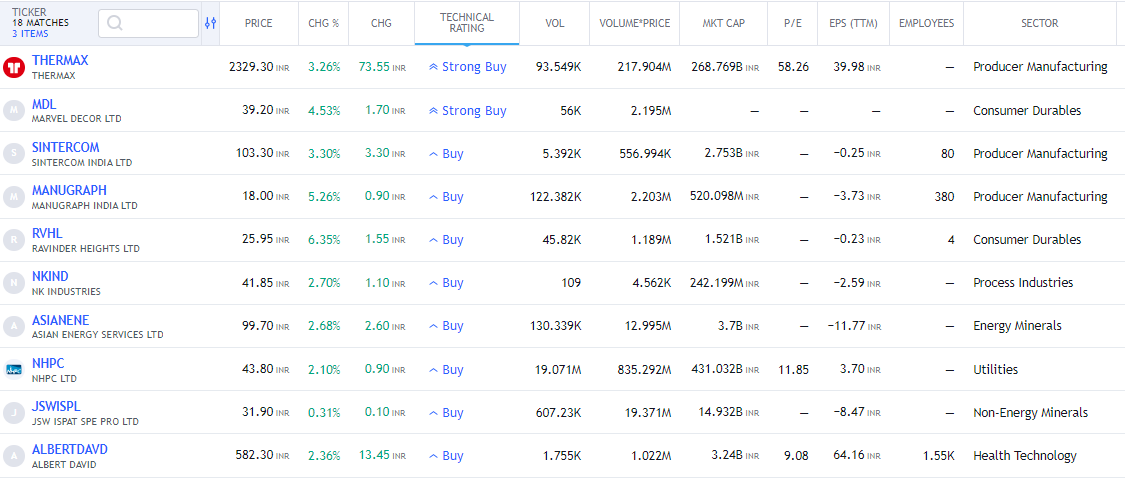Open the MDL ticker link
Viewport: 1125px width, 484px height.
[x=44, y=104]
